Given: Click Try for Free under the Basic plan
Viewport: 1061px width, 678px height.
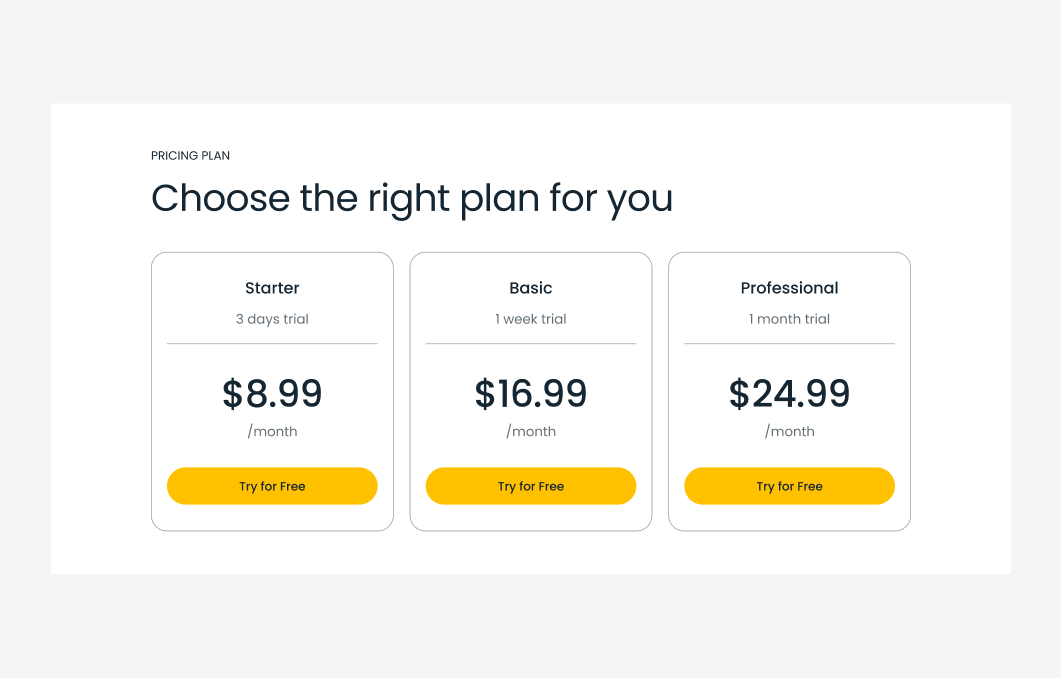Looking at the screenshot, I should (531, 486).
